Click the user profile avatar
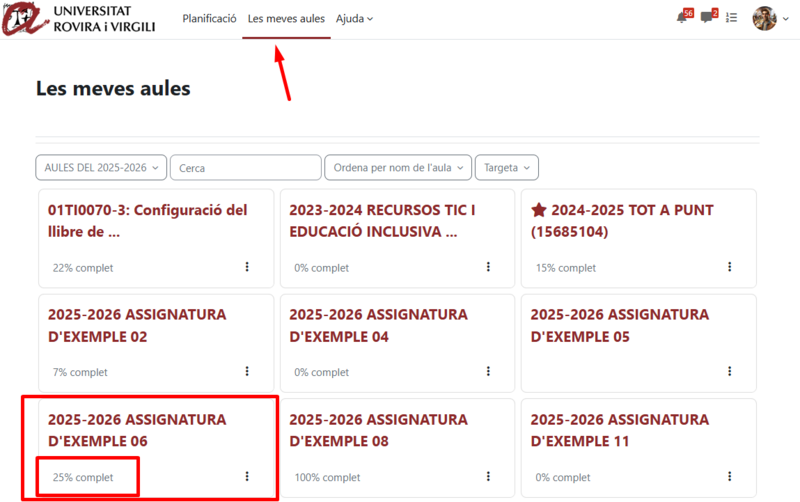800x502 pixels. [x=764, y=18]
